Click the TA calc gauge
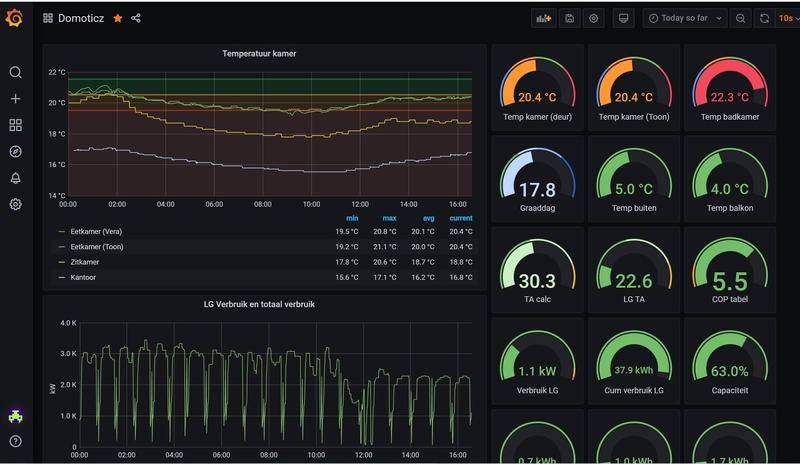The image size is (800, 464). [537, 270]
